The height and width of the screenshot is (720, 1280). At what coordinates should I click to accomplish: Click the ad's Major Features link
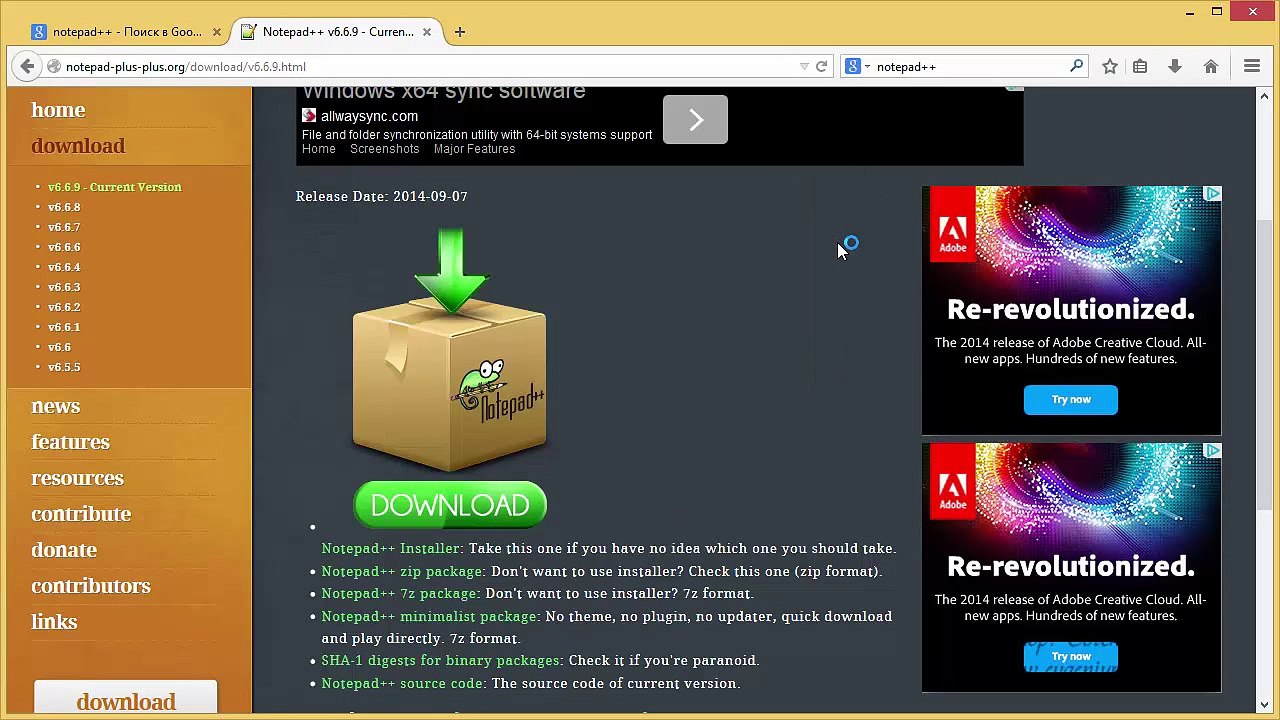(x=475, y=149)
